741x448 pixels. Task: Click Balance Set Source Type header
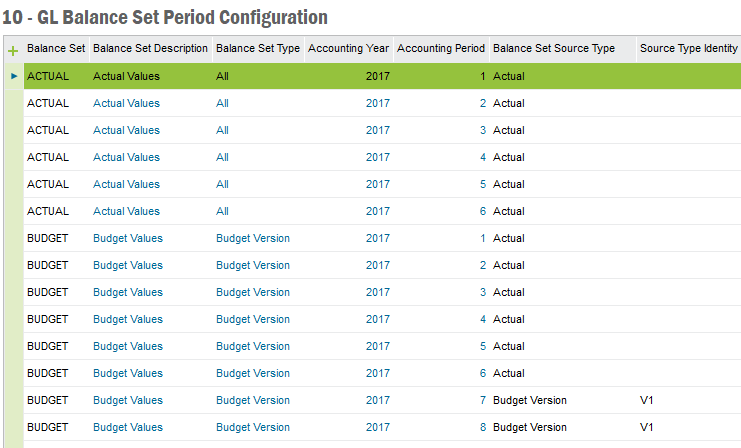(553, 48)
